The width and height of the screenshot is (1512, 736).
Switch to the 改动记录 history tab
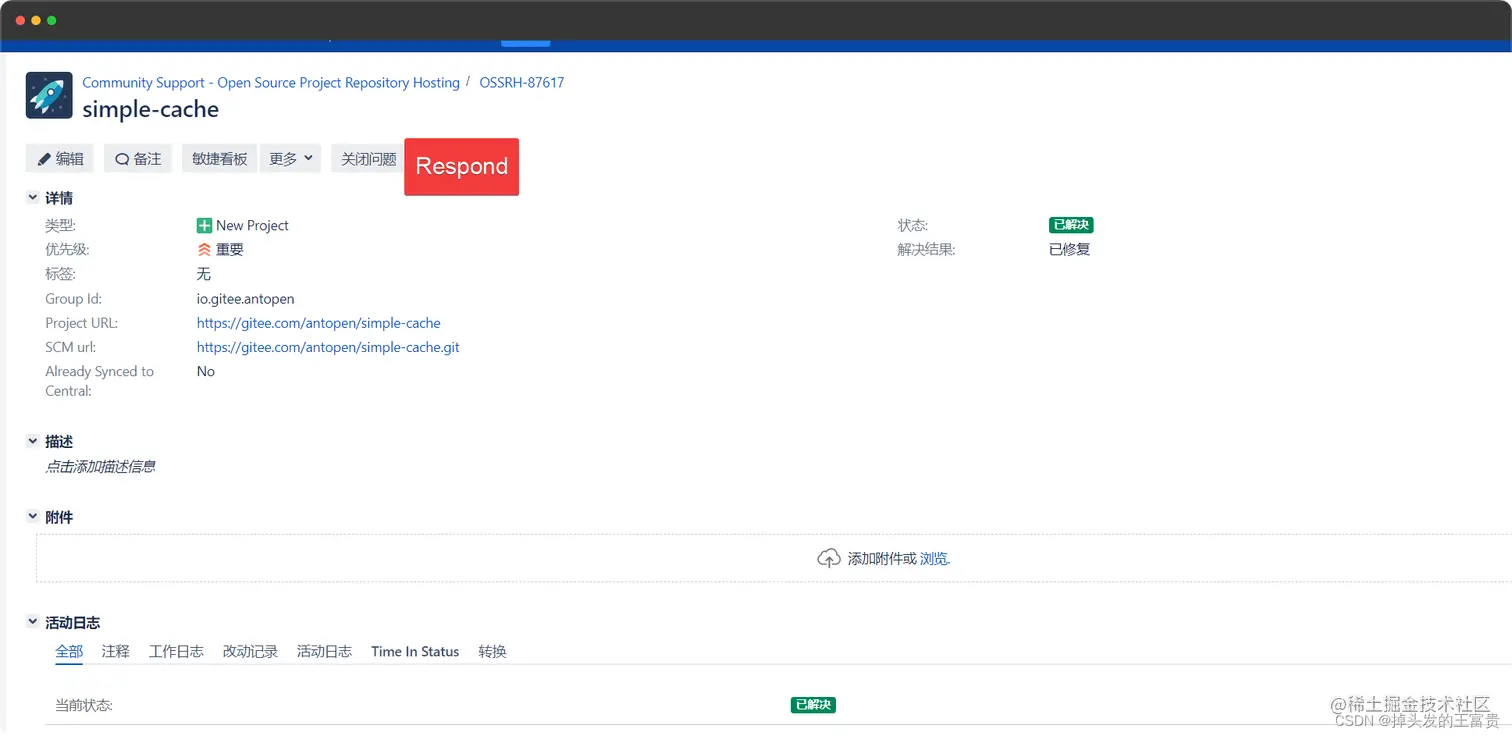point(250,651)
